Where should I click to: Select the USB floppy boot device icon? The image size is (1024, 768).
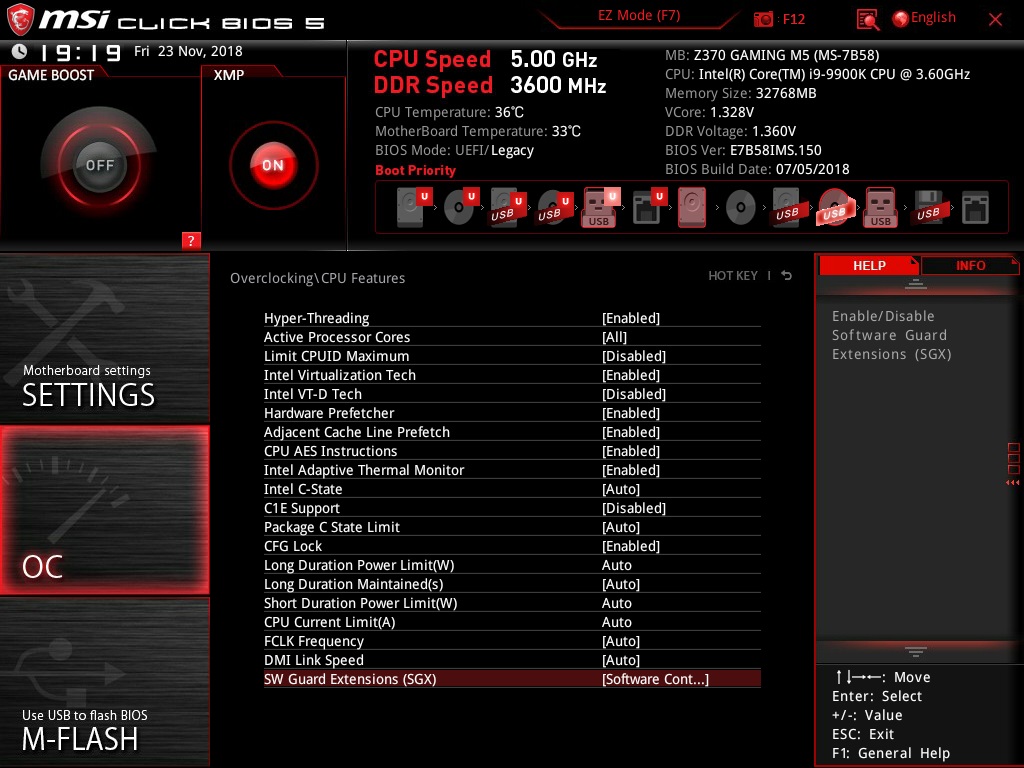point(928,207)
